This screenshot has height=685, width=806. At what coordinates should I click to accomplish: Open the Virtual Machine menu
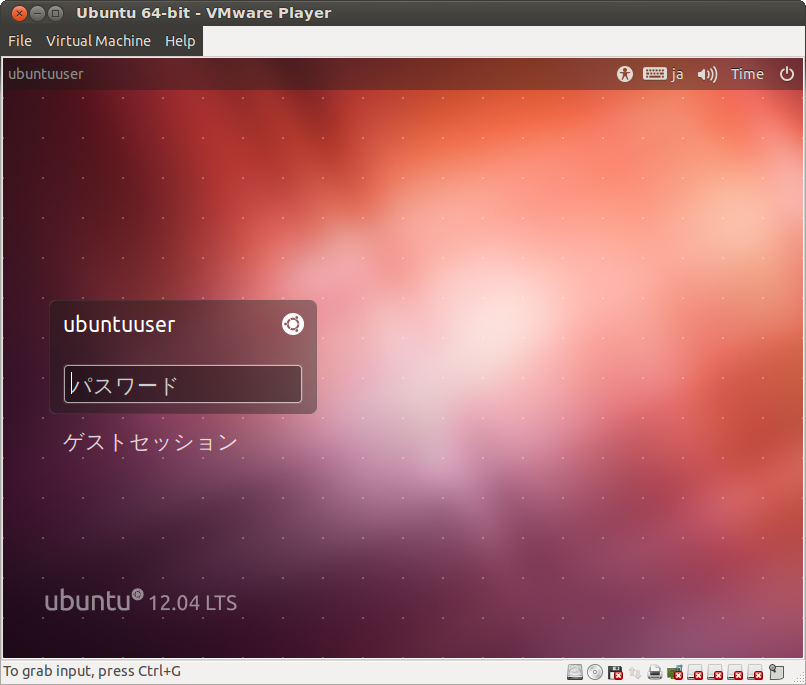click(x=98, y=41)
